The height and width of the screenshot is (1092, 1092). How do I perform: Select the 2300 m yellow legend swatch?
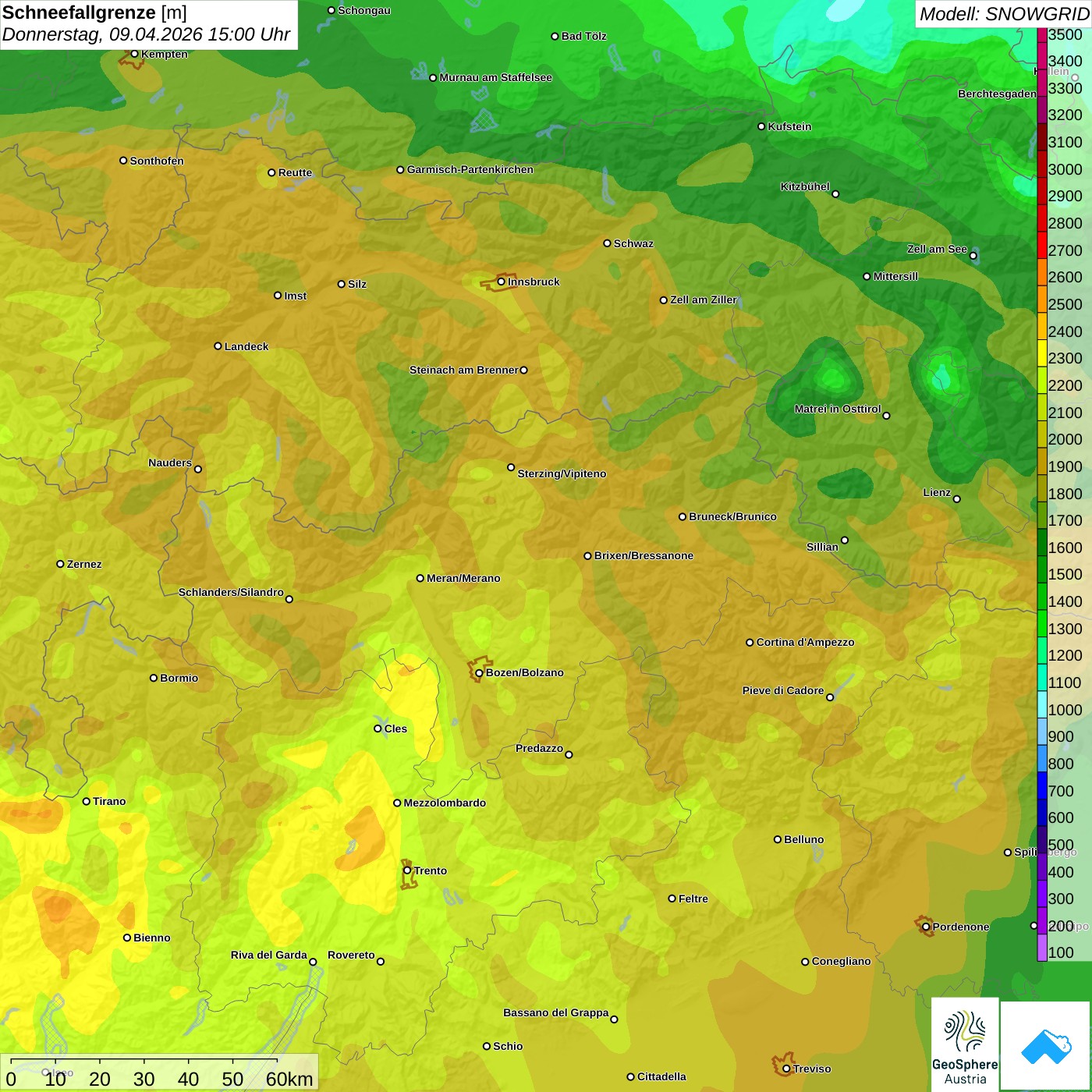pyautogui.click(x=1042, y=353)
